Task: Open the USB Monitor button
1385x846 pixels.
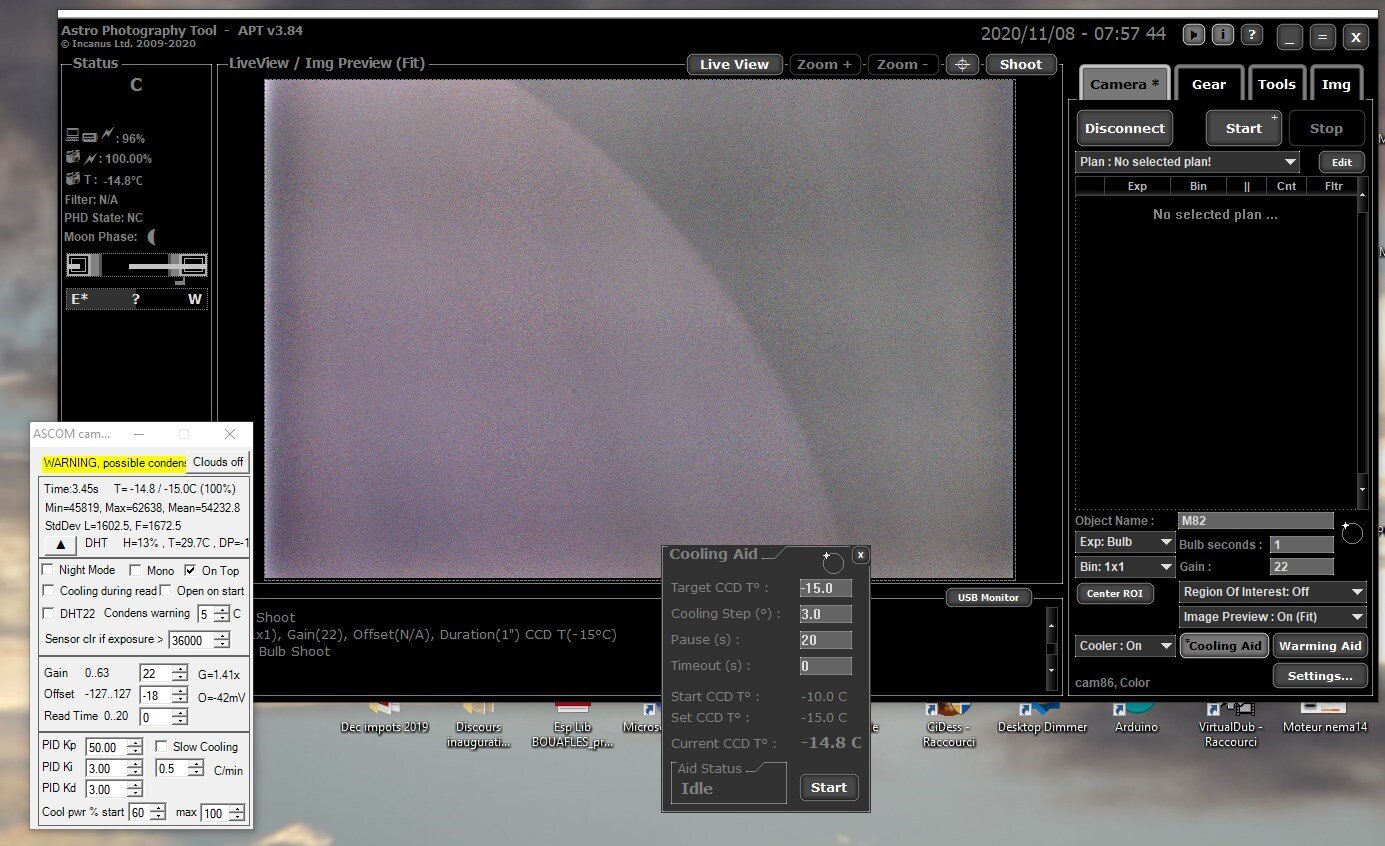Action: (989, 598)
